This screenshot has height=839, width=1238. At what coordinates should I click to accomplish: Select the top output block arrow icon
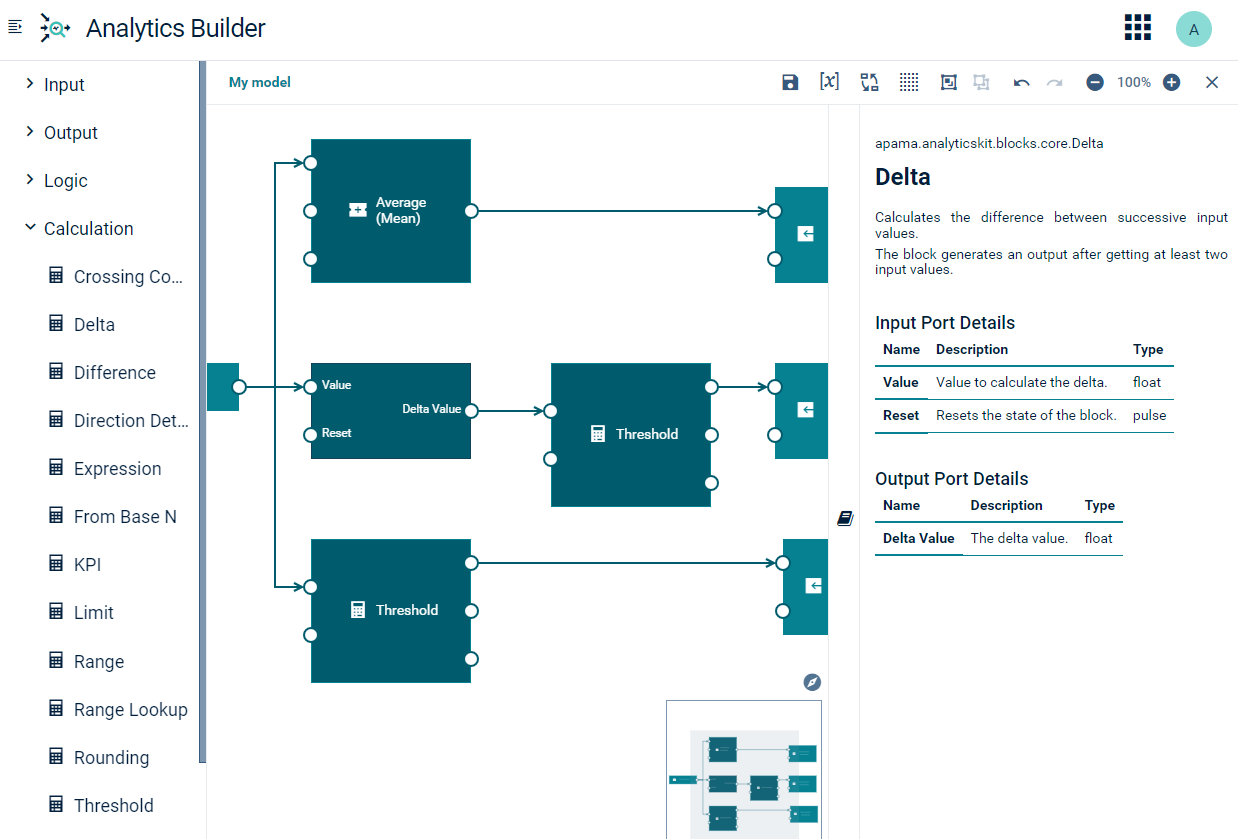point(806,234)
